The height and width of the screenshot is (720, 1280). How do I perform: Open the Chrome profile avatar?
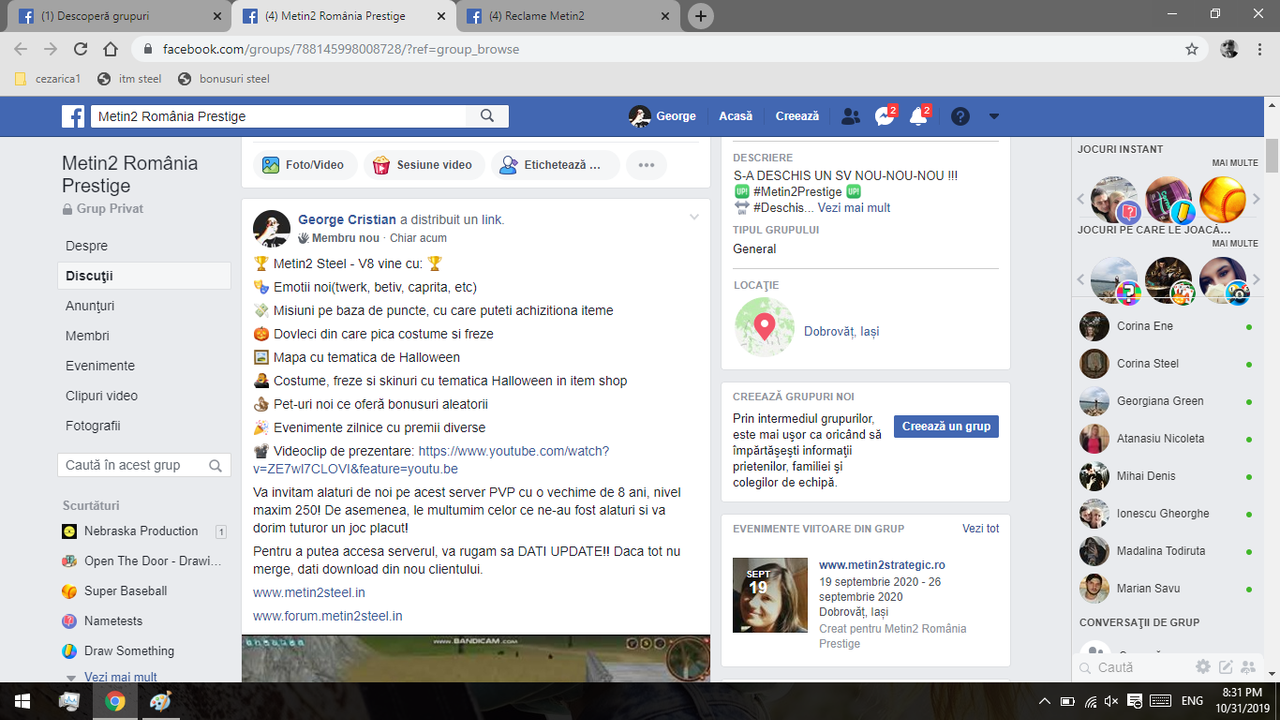(1229, 49)
